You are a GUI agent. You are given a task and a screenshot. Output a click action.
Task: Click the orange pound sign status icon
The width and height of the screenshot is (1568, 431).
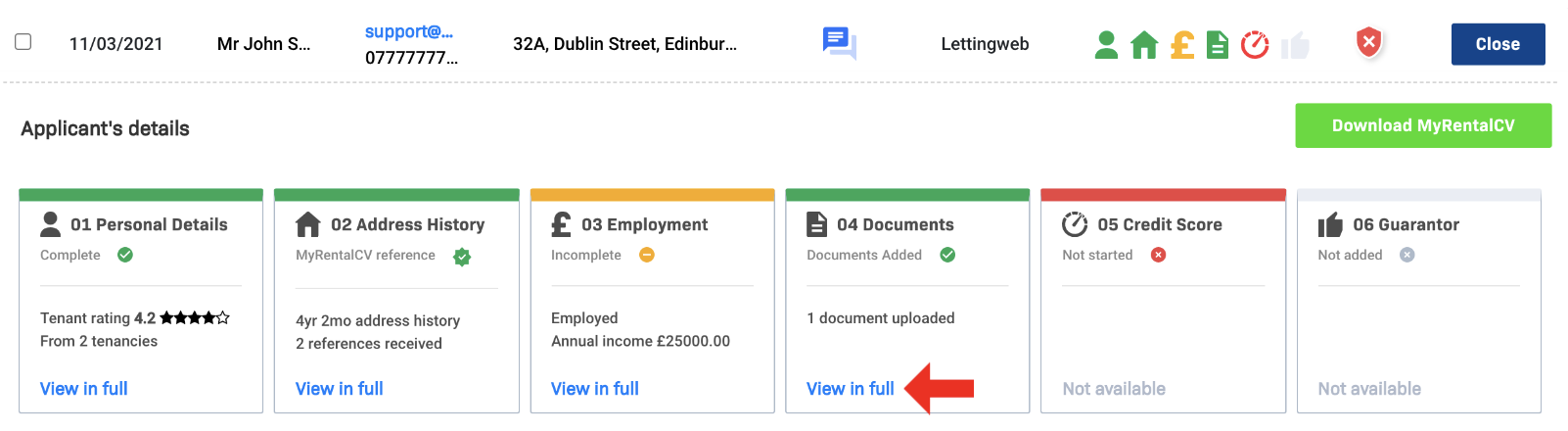click(1182, 45)
